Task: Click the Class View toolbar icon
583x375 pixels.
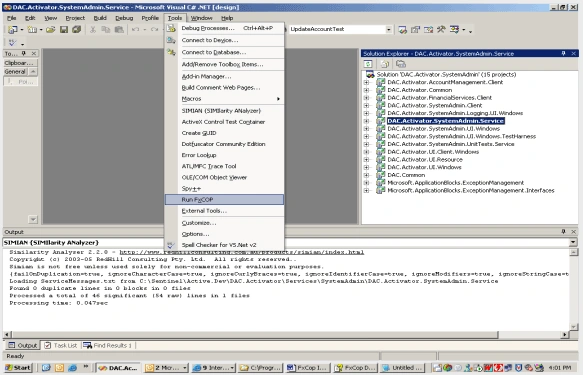Action: (454, 29)
